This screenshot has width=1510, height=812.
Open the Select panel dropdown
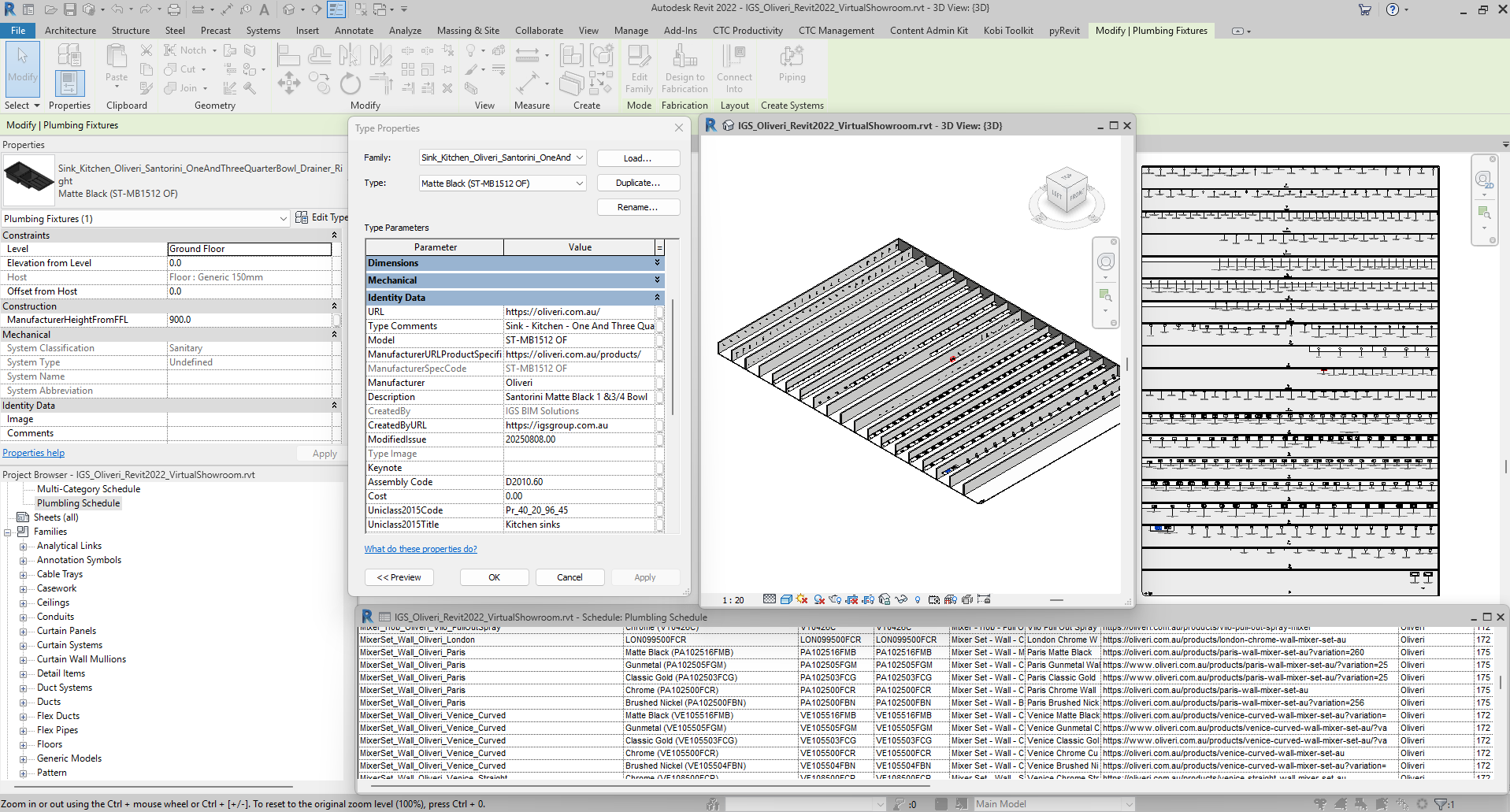[21, 105]
